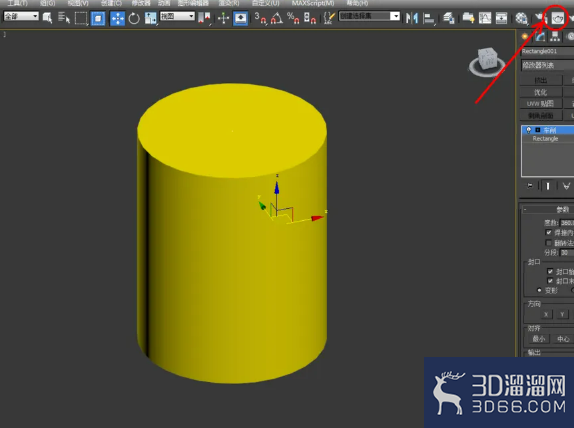Select the morph capping radio button

[539, 290]
